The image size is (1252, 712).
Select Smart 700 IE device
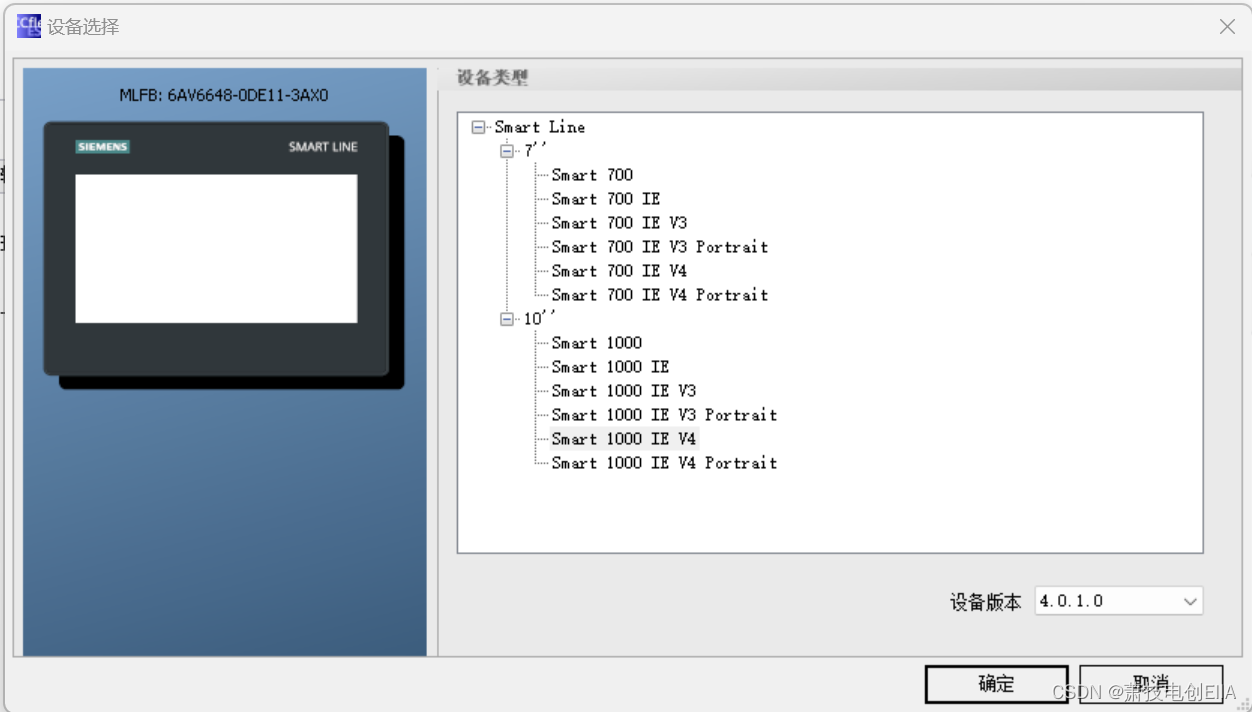606,199
